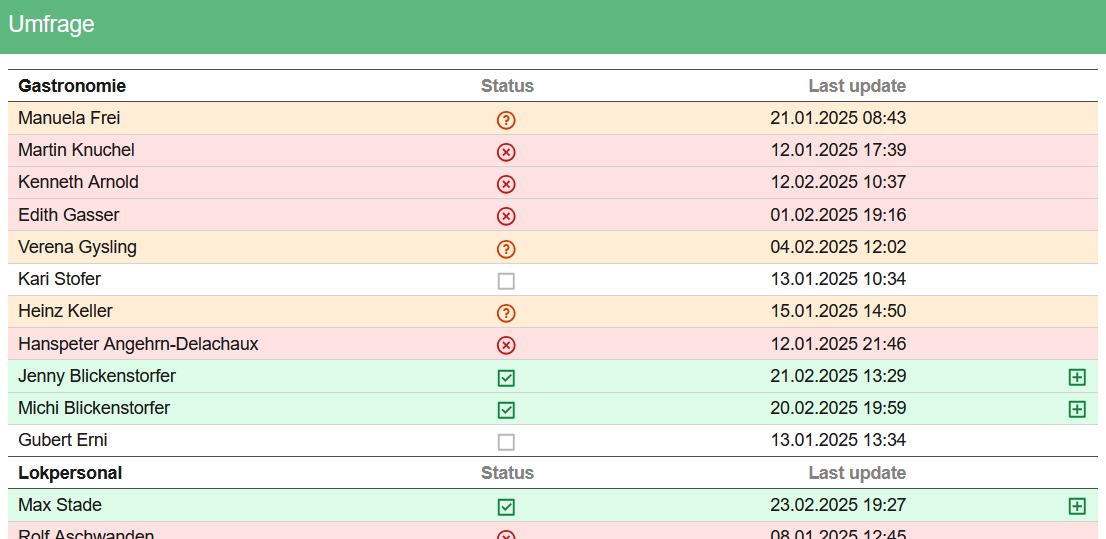Click Hanspeter Angehrn-Delachaux's declined status icon

click(x=506, y=345)
